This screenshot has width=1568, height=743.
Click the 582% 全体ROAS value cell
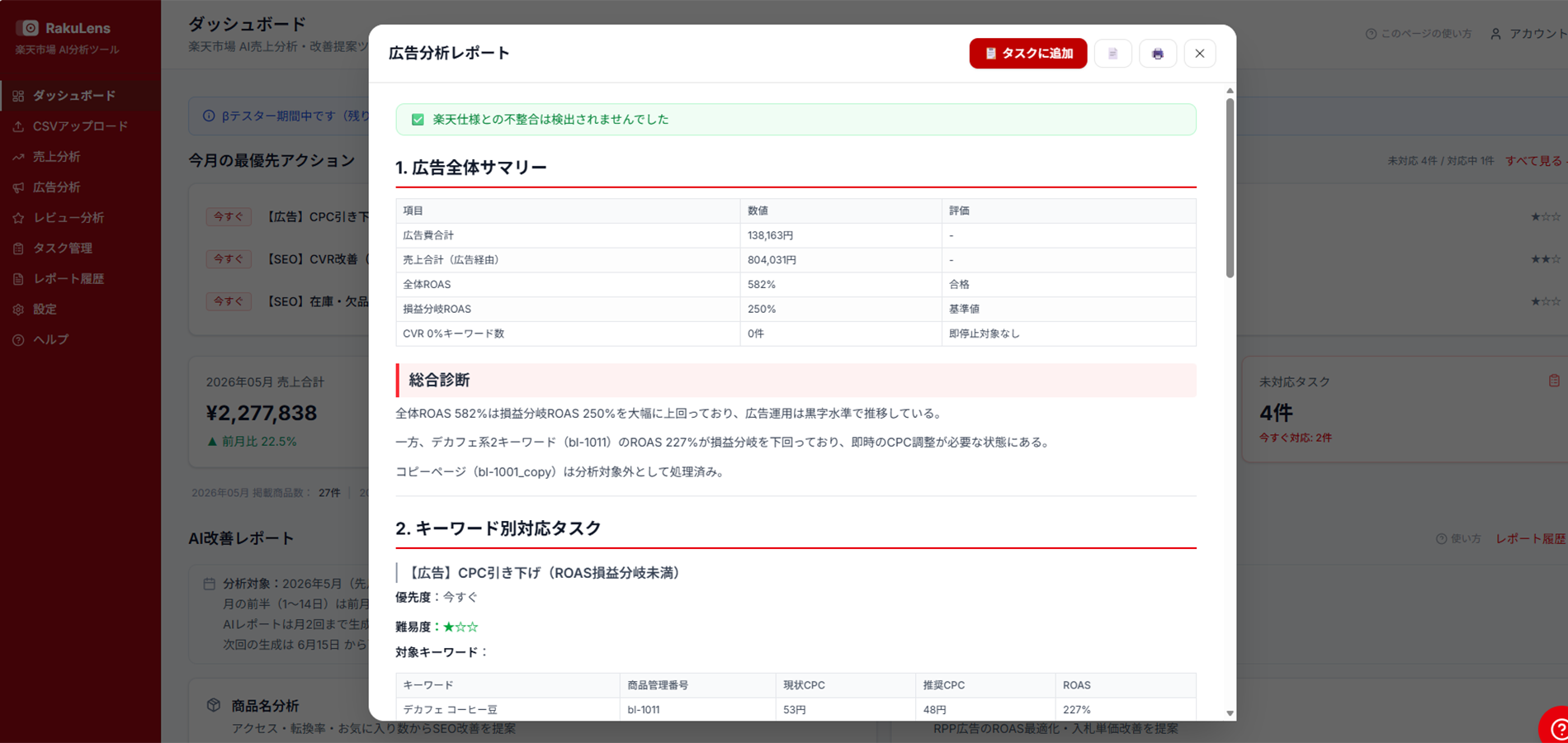[x=841, y=285]
